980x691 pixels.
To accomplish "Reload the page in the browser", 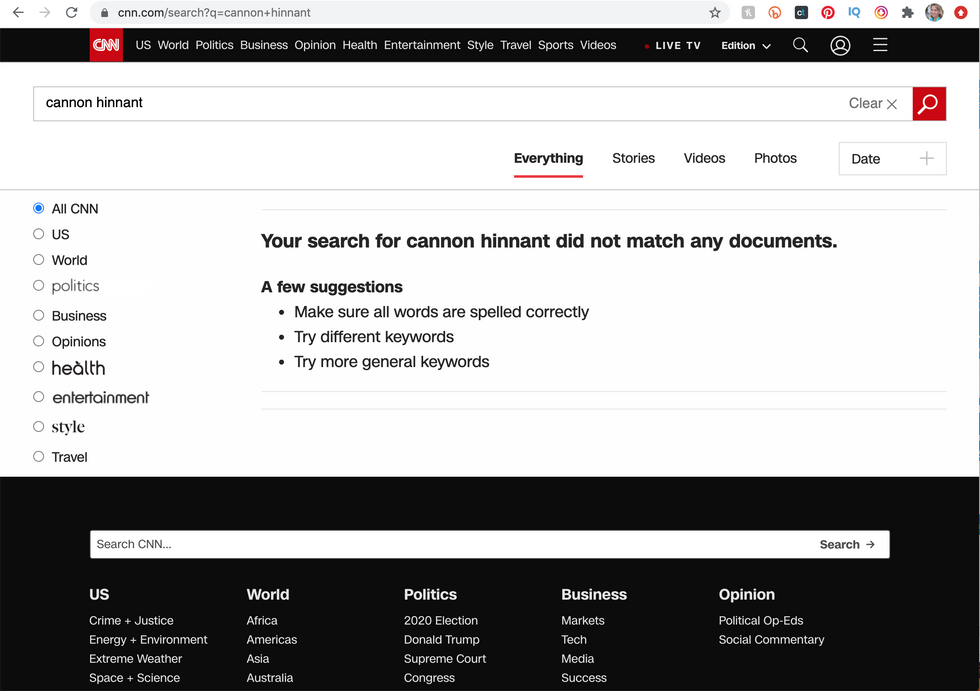I will 71,13.
